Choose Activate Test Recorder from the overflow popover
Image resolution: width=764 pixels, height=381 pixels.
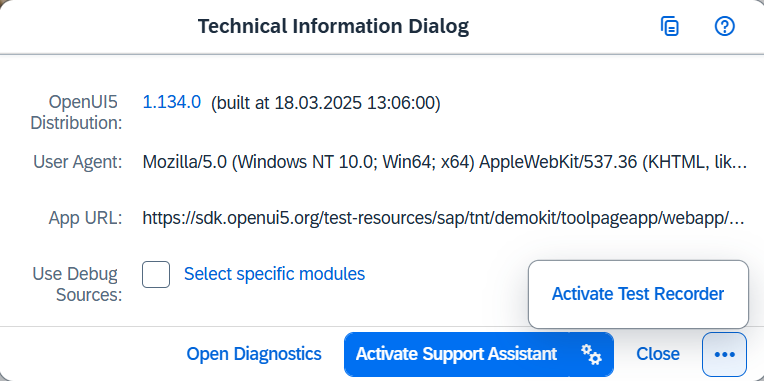(x=638, y=294)
